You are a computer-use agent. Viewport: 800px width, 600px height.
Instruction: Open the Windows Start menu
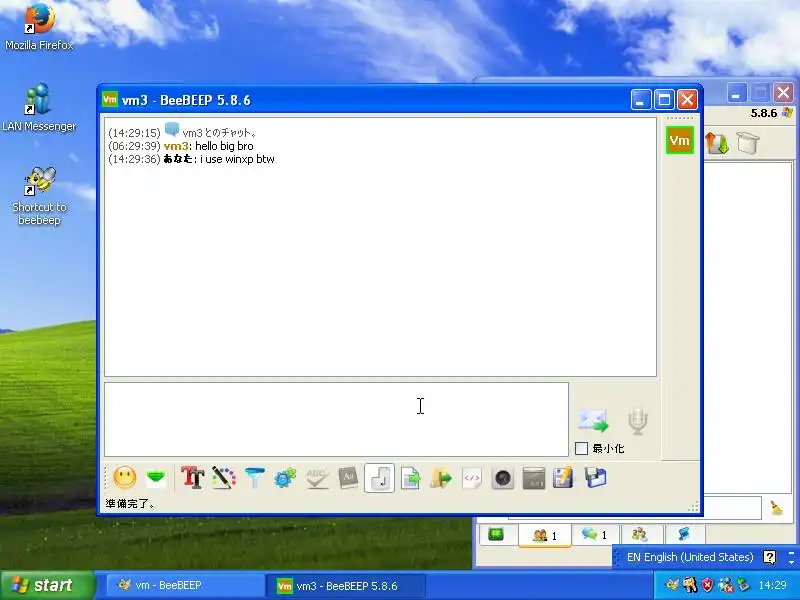click(x=48, y=585)
